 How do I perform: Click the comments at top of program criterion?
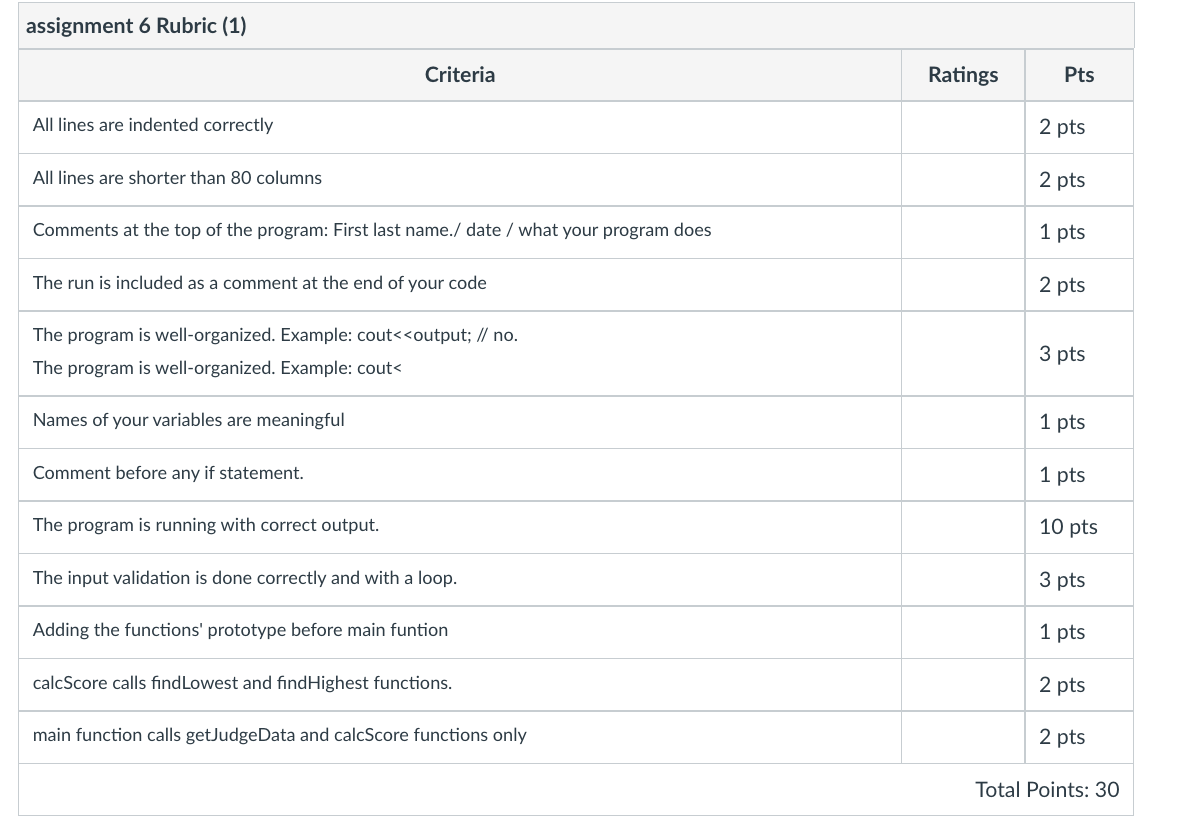point(372,230)
